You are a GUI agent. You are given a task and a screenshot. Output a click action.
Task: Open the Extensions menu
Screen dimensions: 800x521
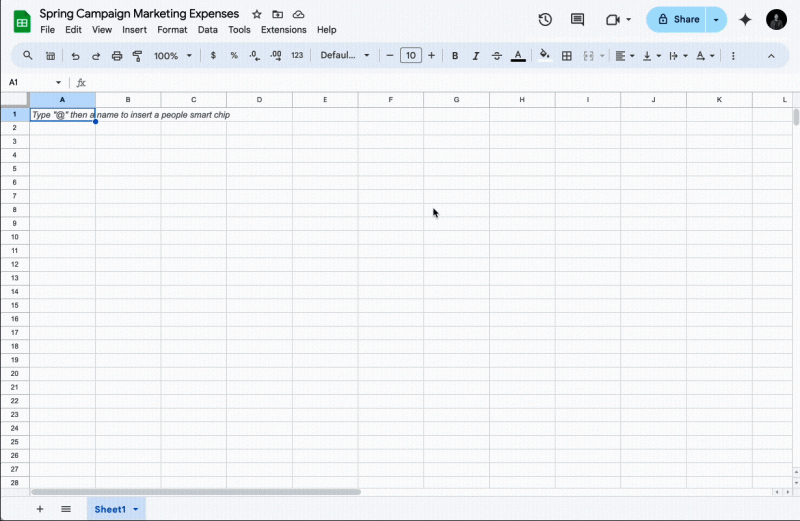coord(283,30)
